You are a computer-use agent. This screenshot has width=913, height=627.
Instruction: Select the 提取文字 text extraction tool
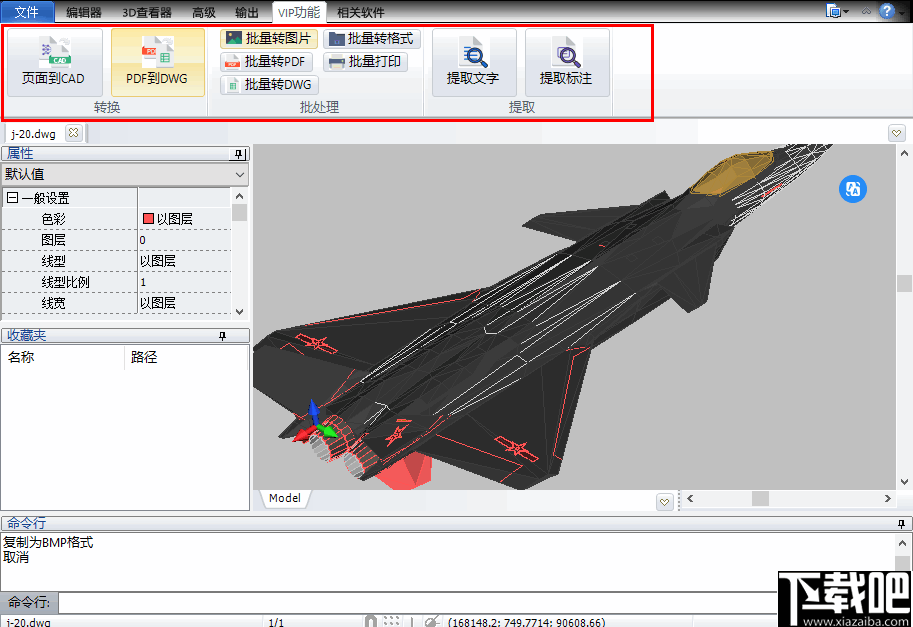(x=474, y=62)
